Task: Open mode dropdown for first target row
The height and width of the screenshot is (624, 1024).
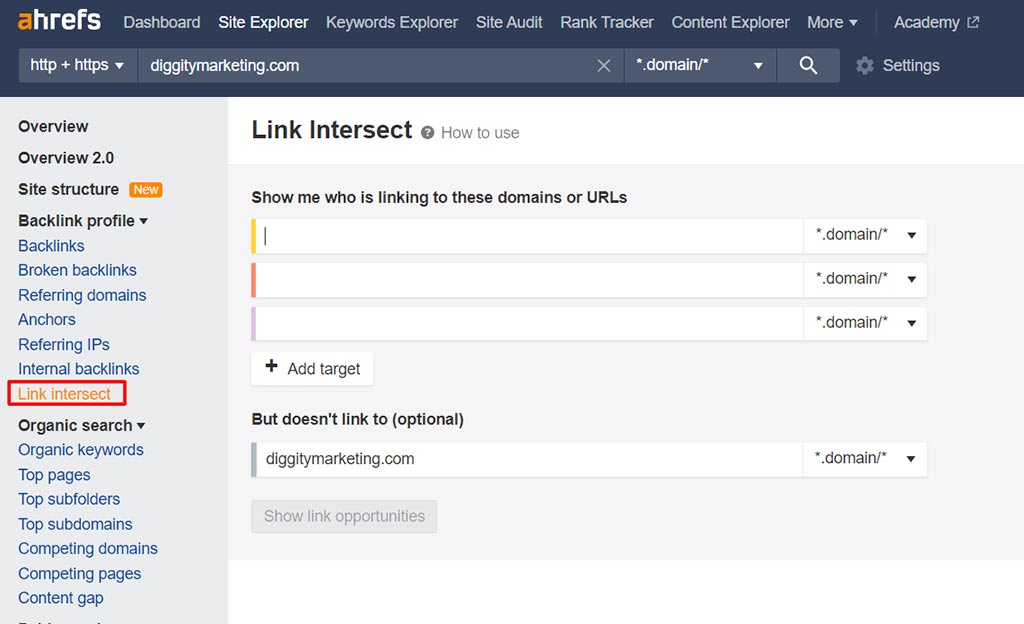Action: (x=865, y=236)
